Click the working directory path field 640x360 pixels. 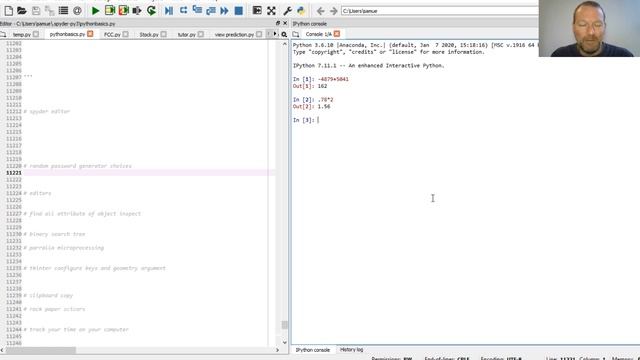pos(440,11)
